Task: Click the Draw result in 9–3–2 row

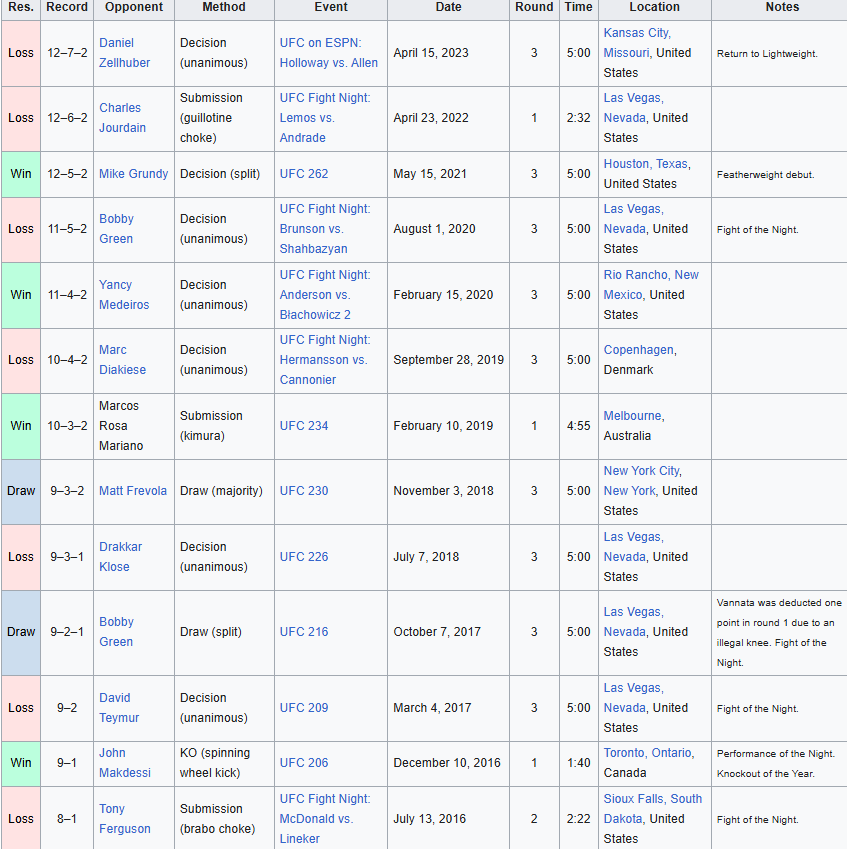Action: pyautogui.click(x=21, y=491)
